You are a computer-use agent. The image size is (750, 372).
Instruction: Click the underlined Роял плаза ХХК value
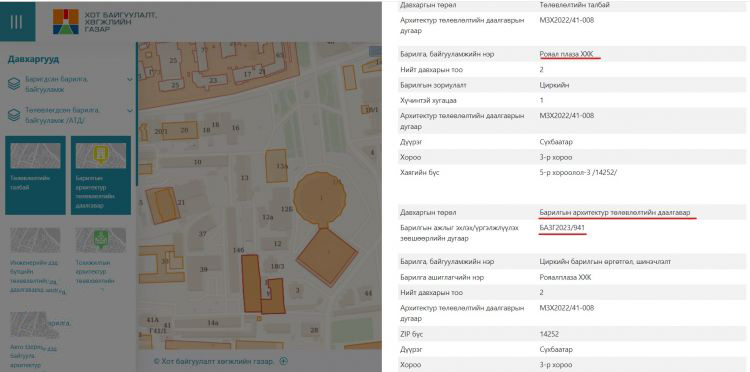pyautogui.click(x=566, y=55)
